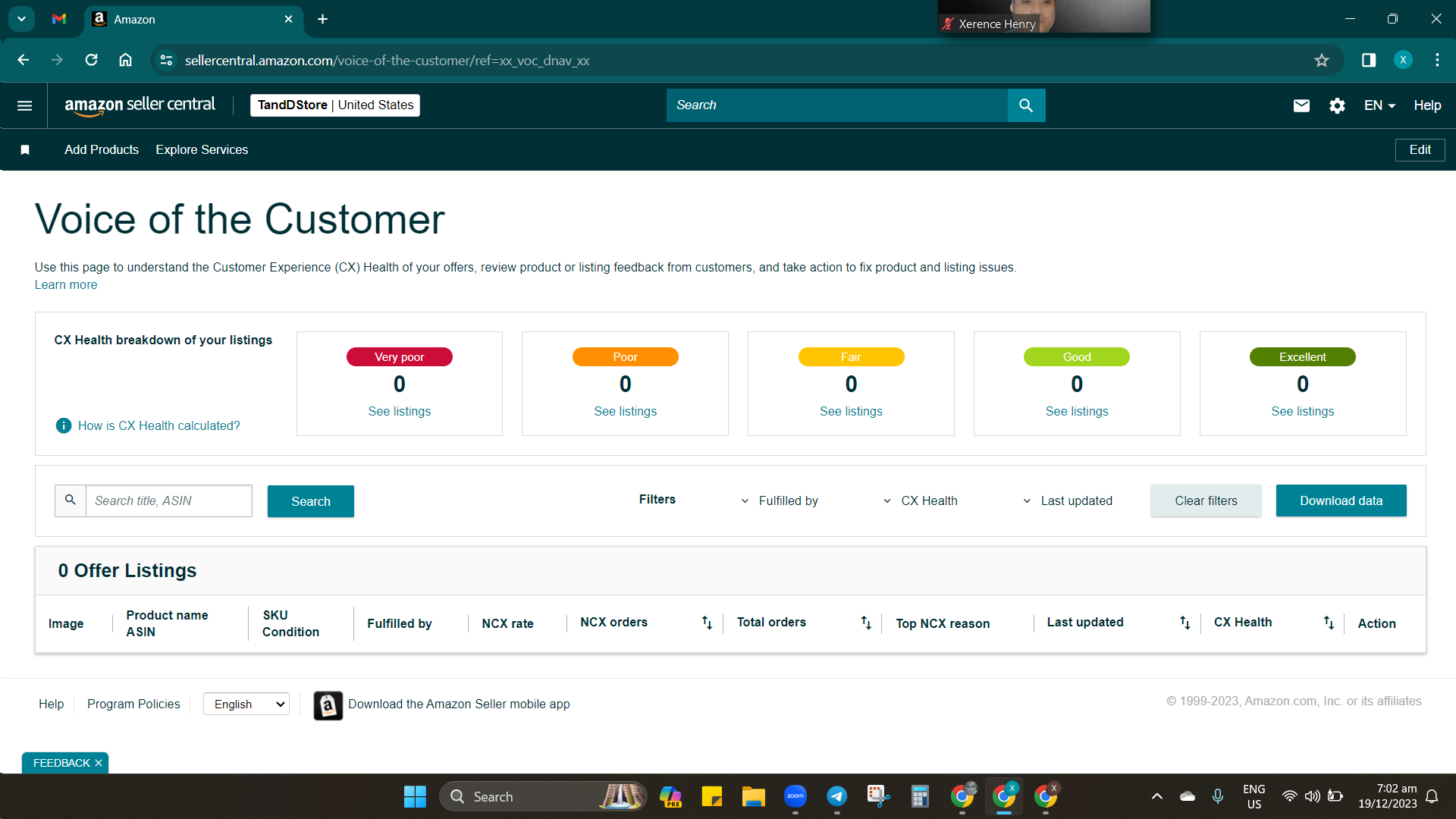Sort by NCX orders column arrows
This screenshot has height=819, width=1456.
(707, 623)
